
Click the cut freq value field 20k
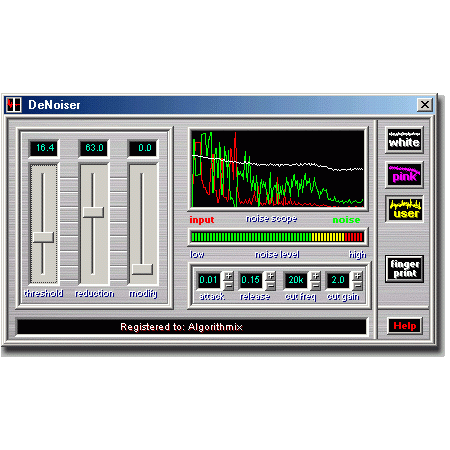pos(296,280)
